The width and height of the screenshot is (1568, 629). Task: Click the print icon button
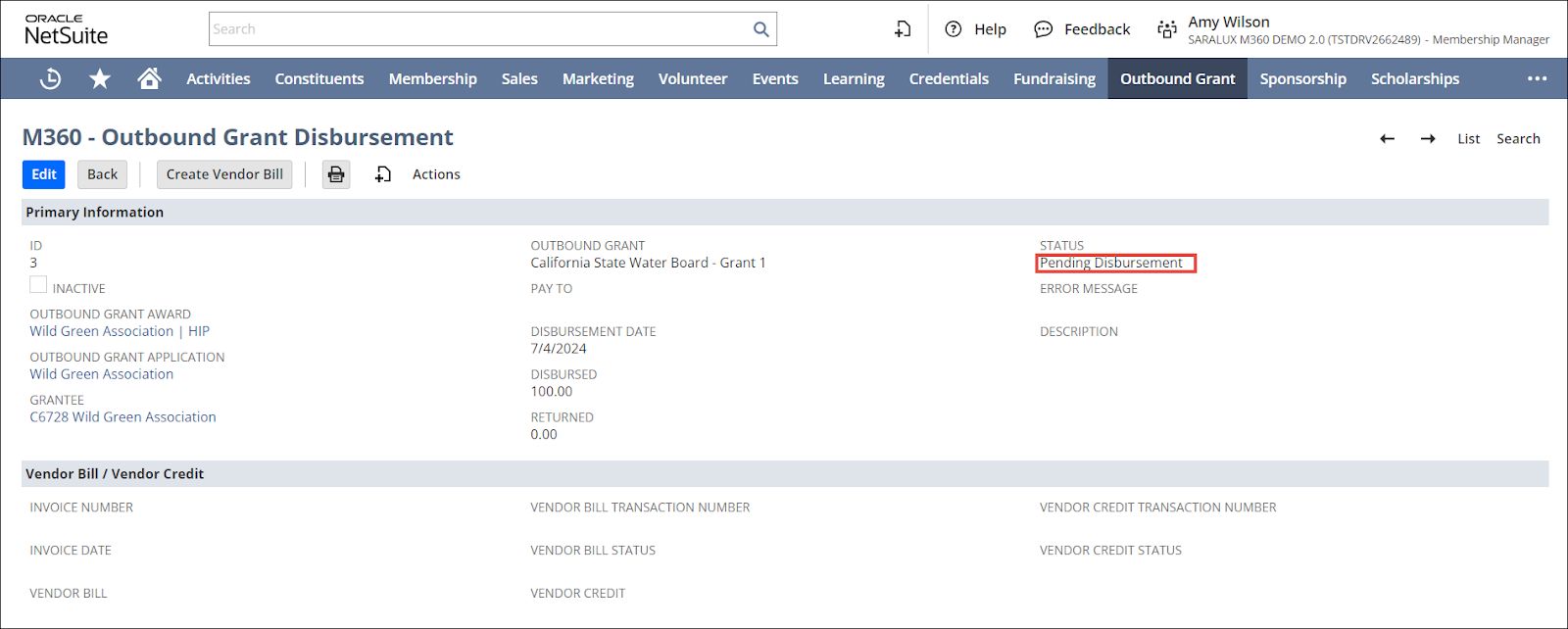[x=336, y=174]
